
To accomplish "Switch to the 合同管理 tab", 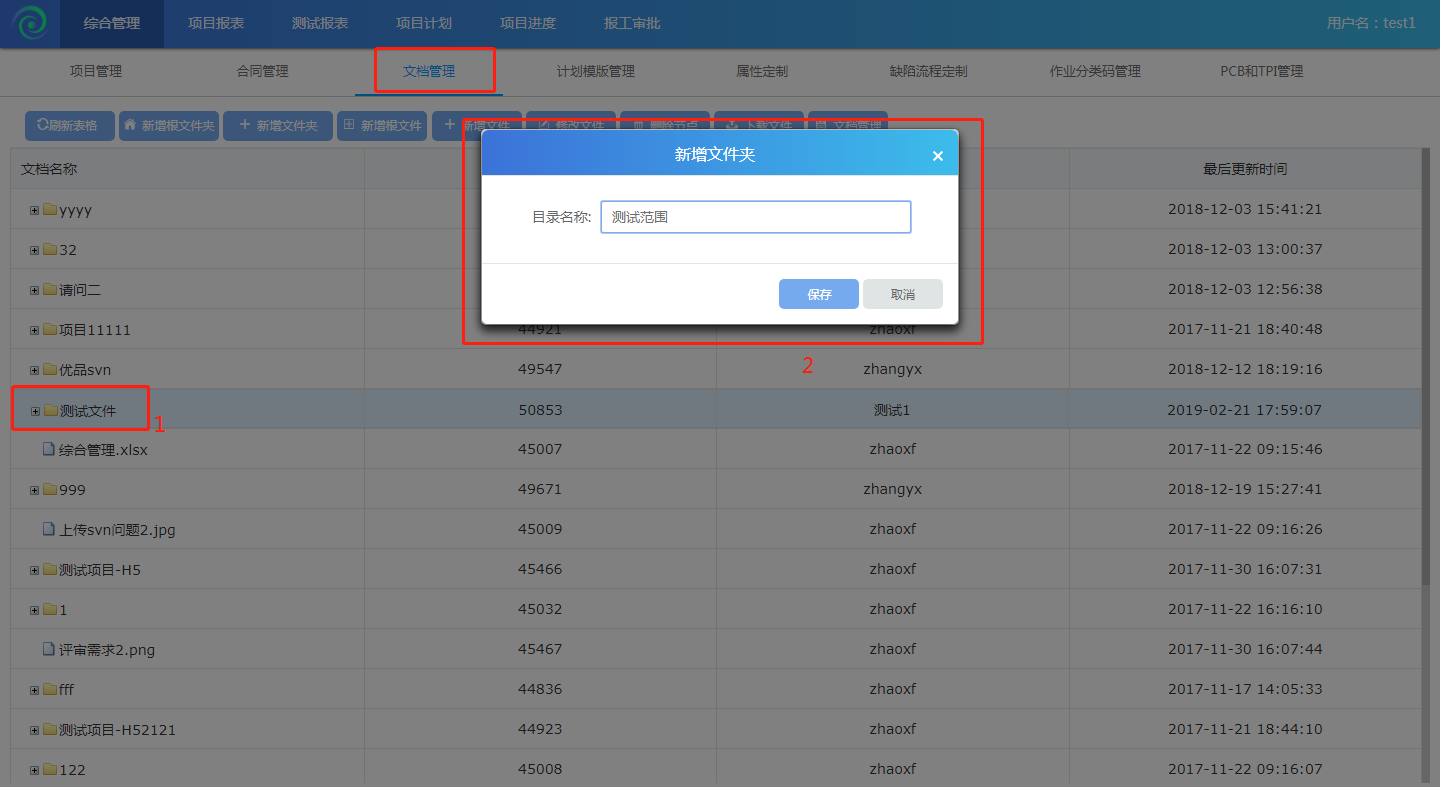I will (x=262, y=72).
